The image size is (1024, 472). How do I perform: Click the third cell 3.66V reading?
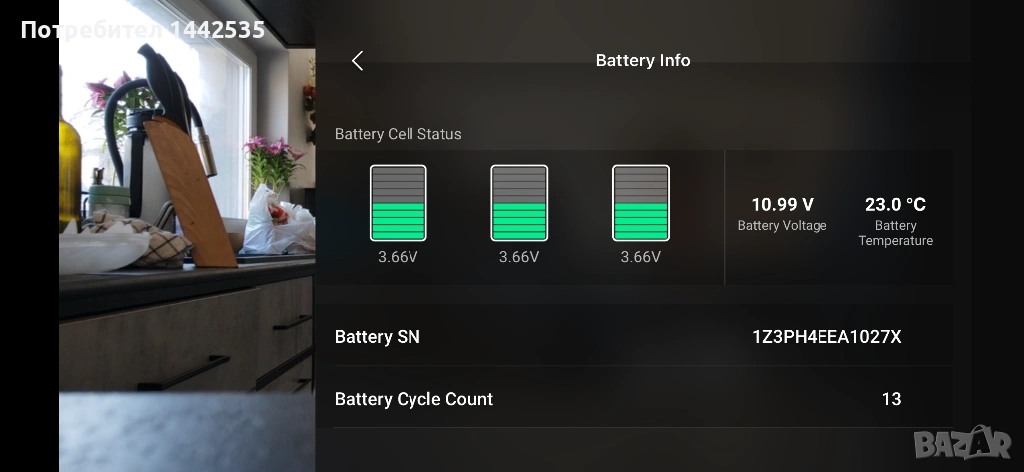pyautogui.click(x=641, y=257)
